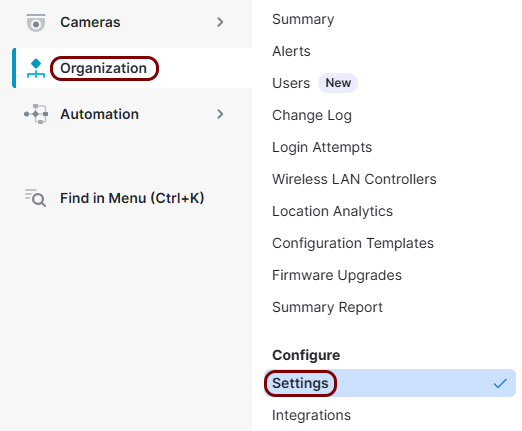522x431 pixels.
Task: View the Change Log
Action: (x=312, y=115)
